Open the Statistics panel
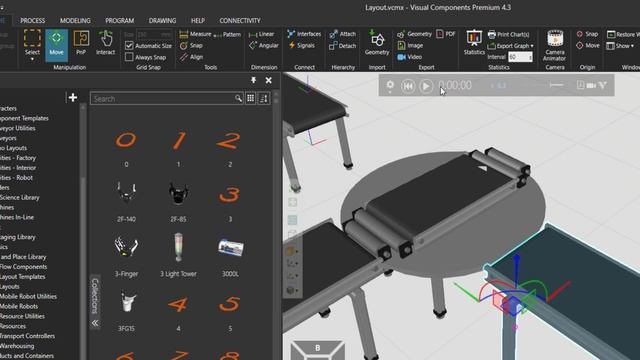Viewport: 640px width, 360px height. [474, 42]
